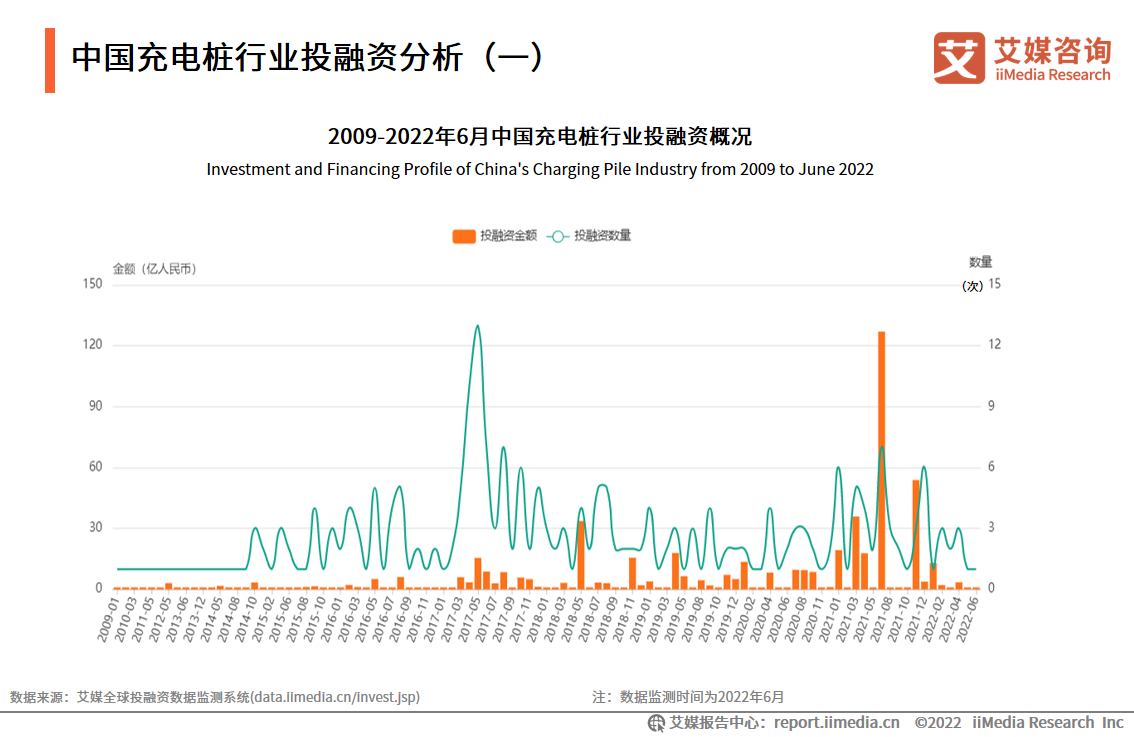The width and height of the screenshot is (1134, 737).
Task: Click the iiMedia orange logo icon
Action: coord(959,57)
